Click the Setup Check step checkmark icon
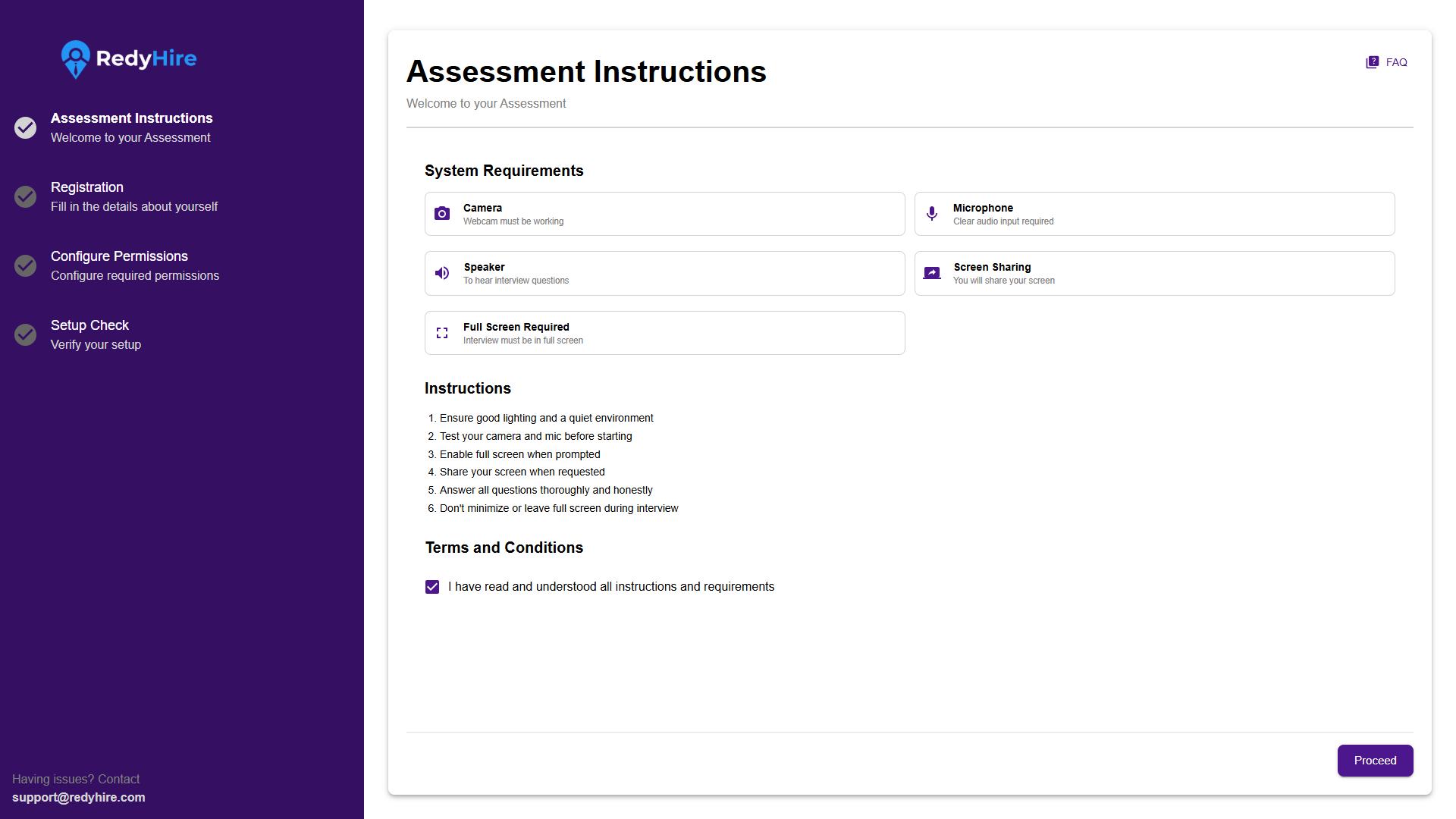1456x819 pixels. pos(26,334)
